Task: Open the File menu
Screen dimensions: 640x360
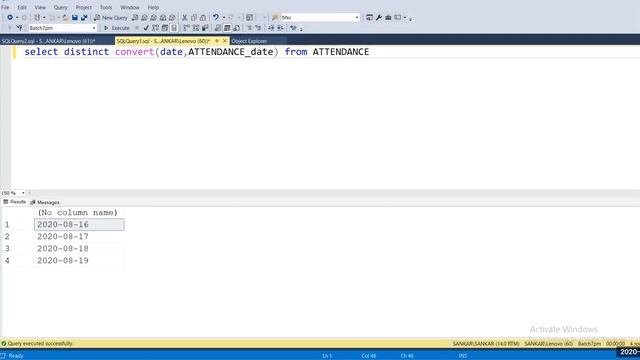Action: tap(5, 7)
